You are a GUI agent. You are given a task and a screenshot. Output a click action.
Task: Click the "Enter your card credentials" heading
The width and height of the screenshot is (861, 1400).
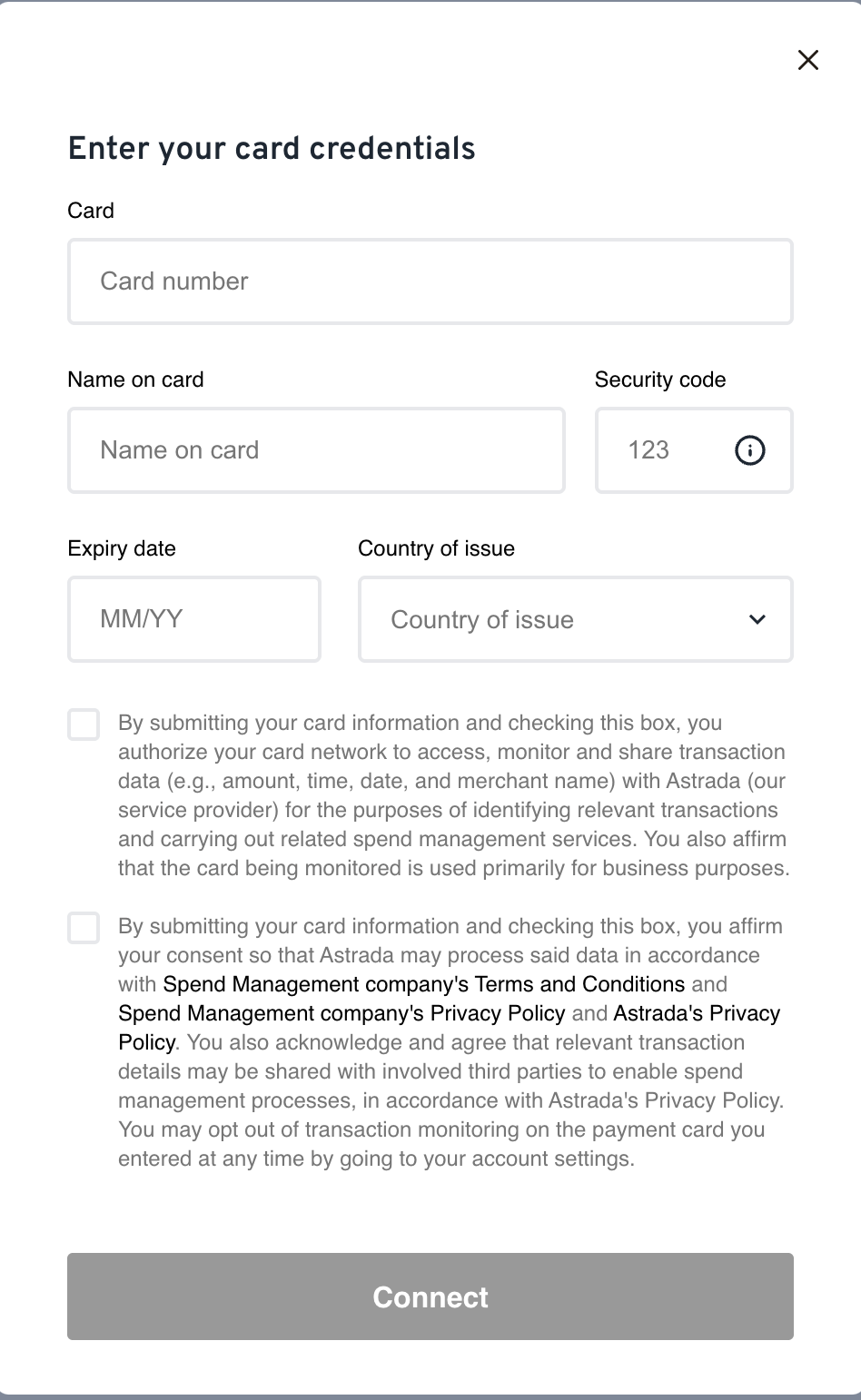pos(272,149)
